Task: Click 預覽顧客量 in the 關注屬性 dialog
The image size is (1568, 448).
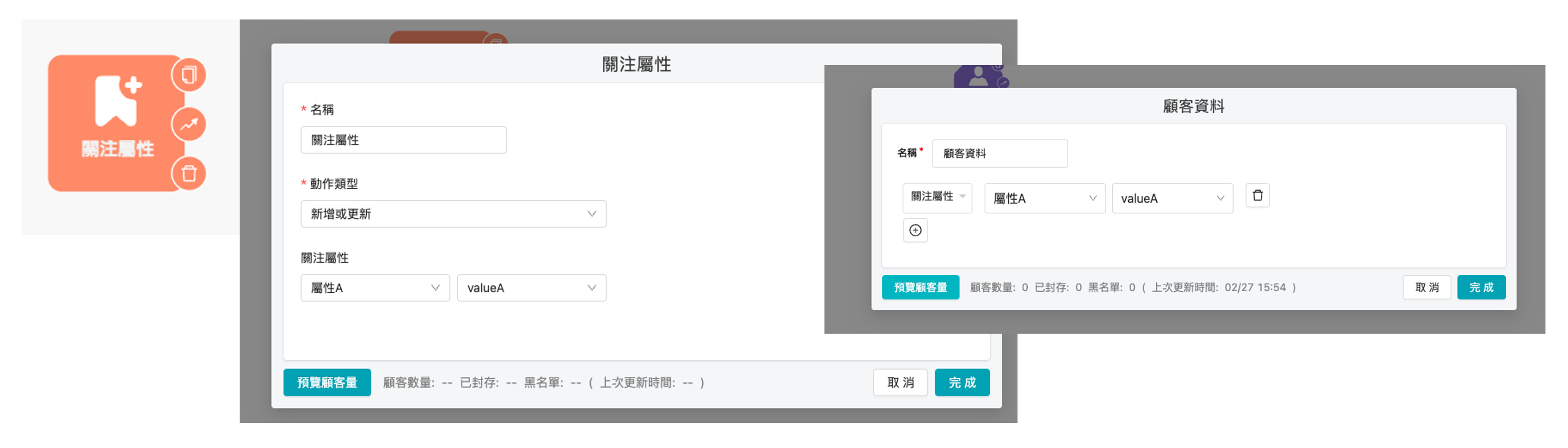Action: [327, 383]
